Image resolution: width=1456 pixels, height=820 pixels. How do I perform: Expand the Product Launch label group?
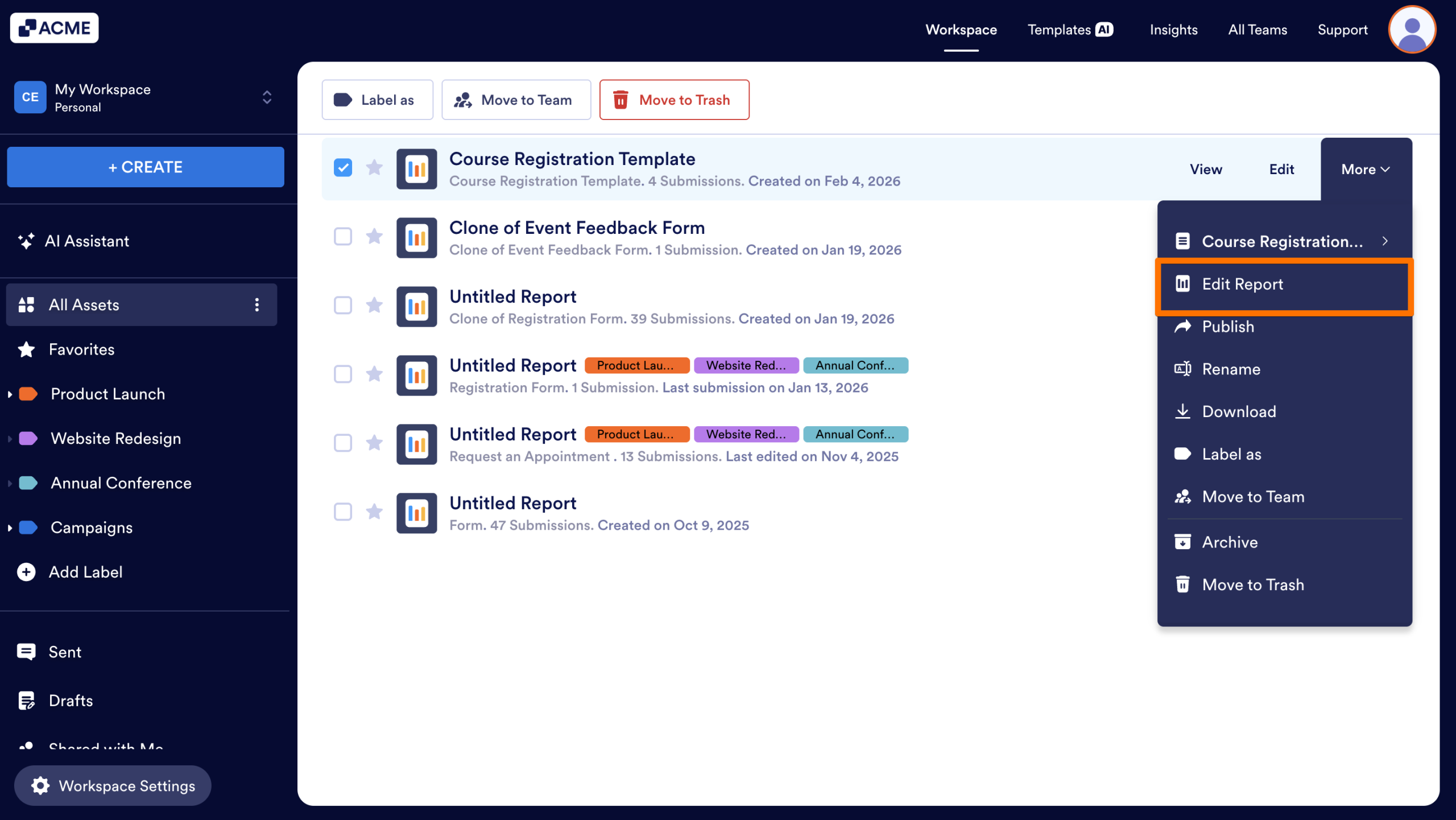click(9, 393)
